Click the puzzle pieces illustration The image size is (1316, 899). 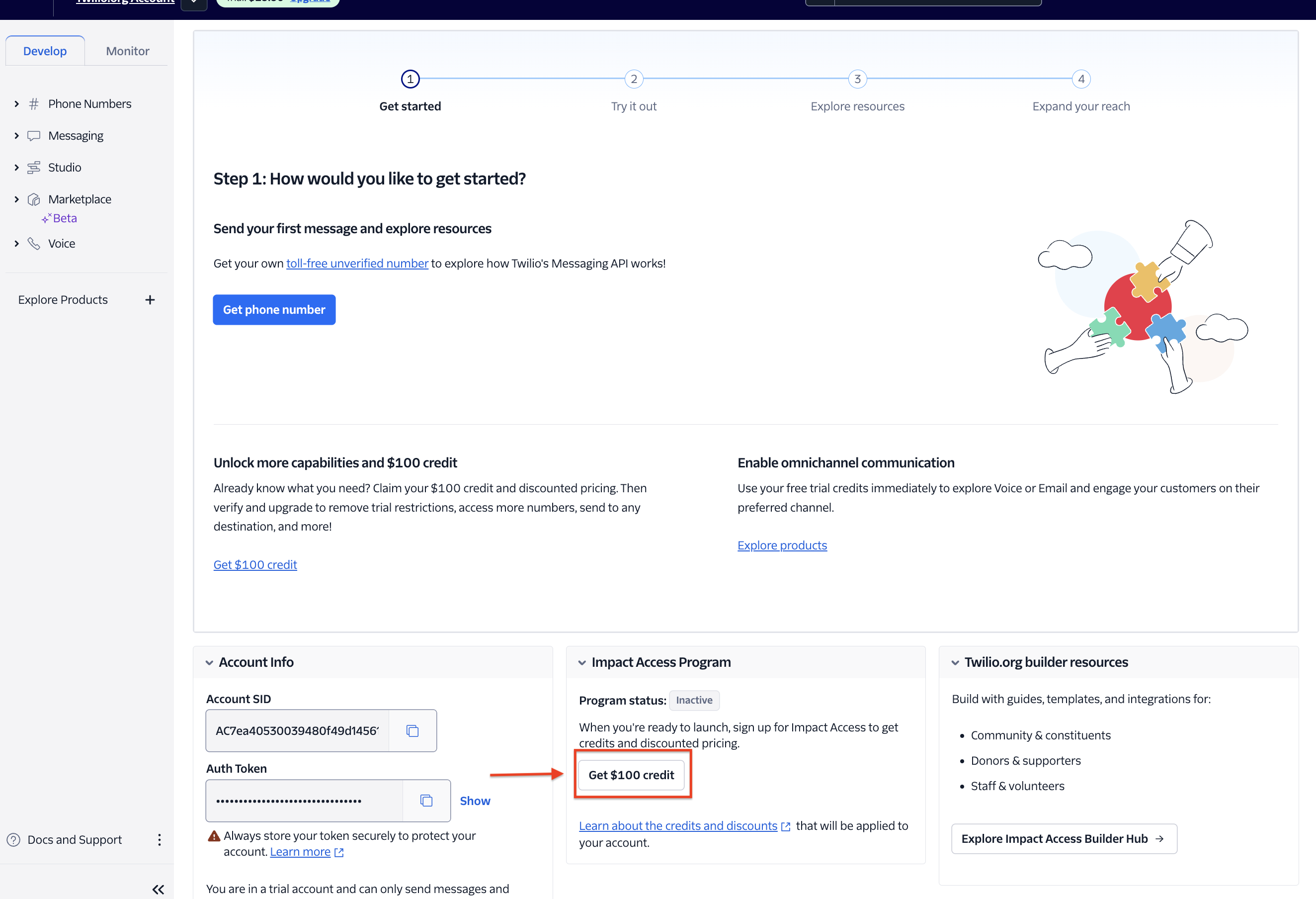point(1143,306)
